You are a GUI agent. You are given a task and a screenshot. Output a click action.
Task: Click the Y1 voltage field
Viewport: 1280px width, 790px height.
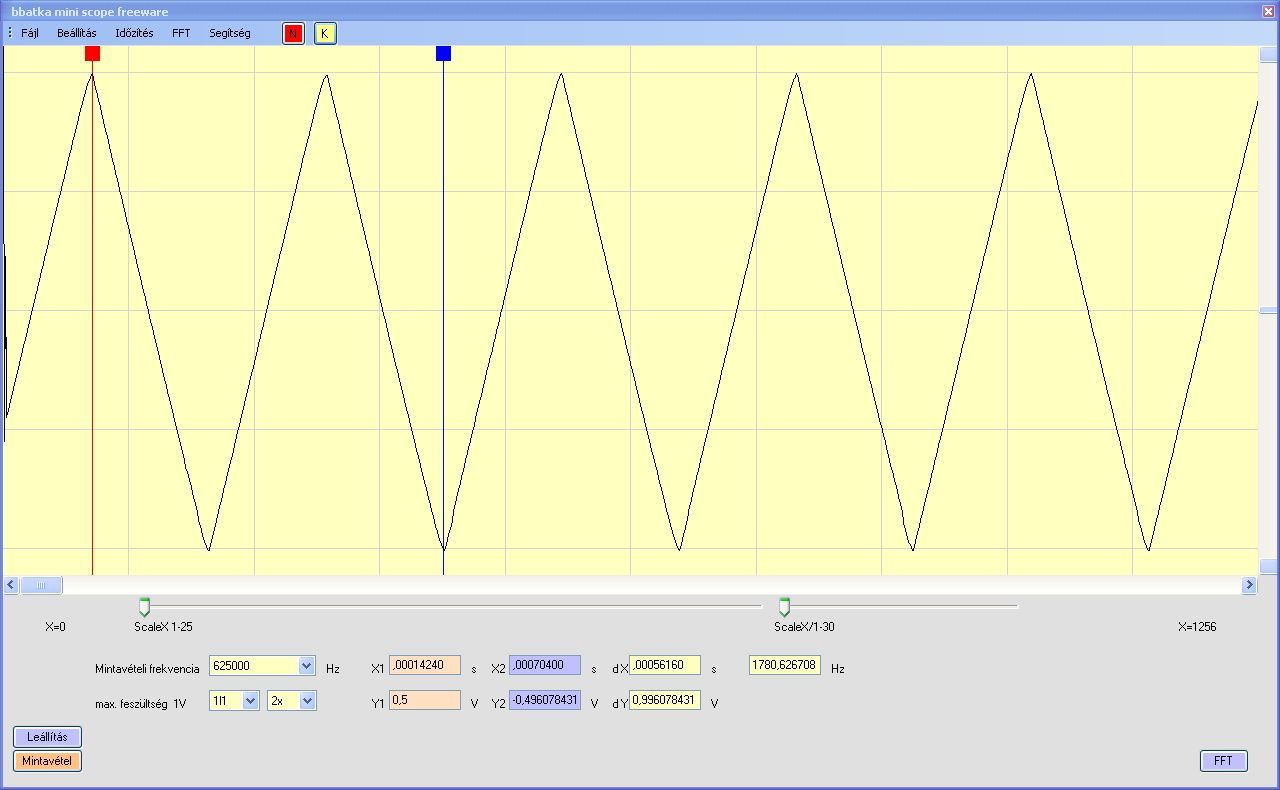(425, 700)
